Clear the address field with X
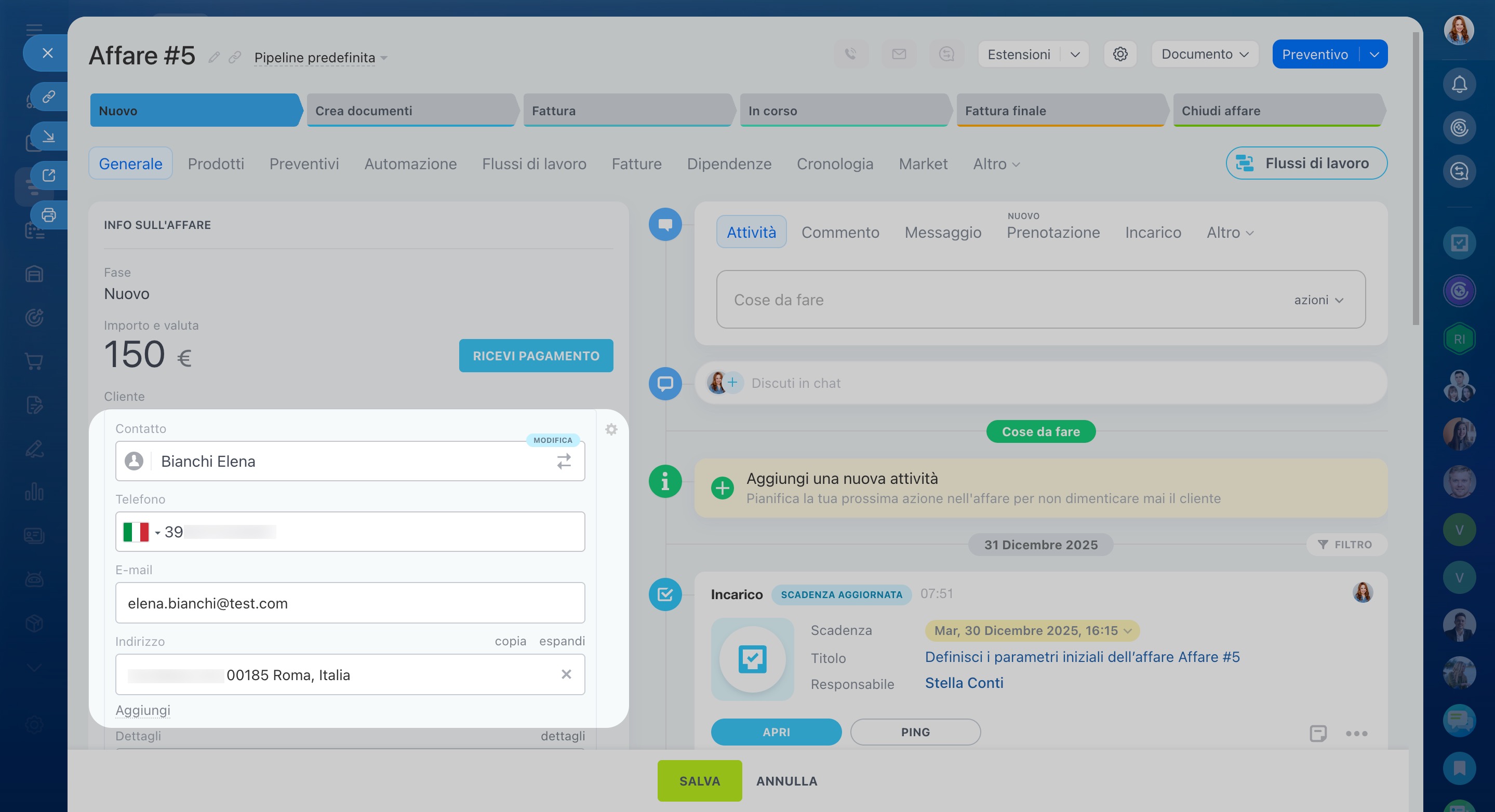 click(x=566, y=674)
